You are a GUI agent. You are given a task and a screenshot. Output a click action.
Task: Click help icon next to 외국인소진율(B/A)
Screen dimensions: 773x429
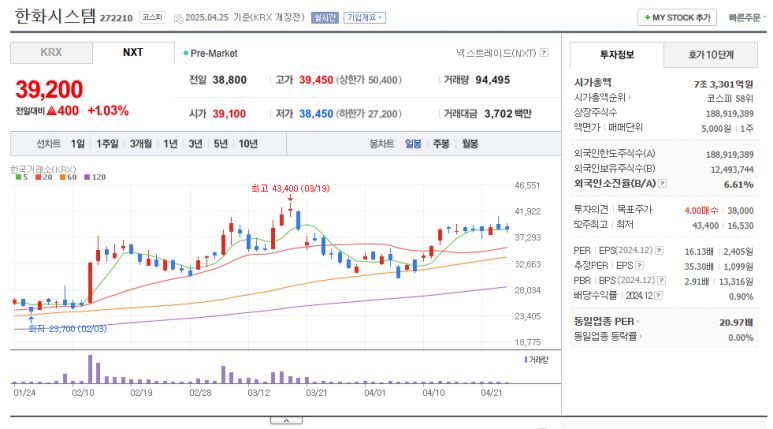(x=663, y=183)
